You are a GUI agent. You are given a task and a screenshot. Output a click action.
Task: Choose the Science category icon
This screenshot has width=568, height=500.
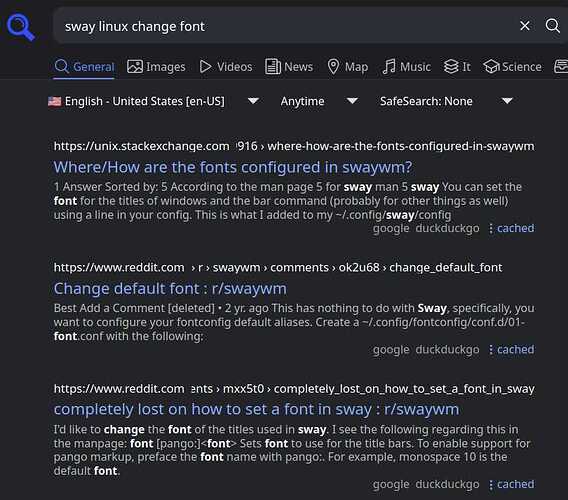(x=492, y=67)
